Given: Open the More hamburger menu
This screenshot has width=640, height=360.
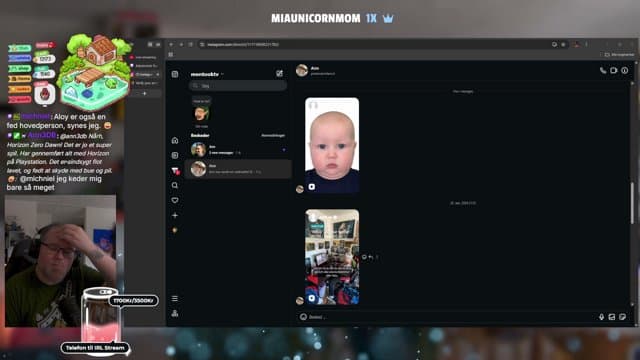Looking at the screenshot, I should point(175,298).
